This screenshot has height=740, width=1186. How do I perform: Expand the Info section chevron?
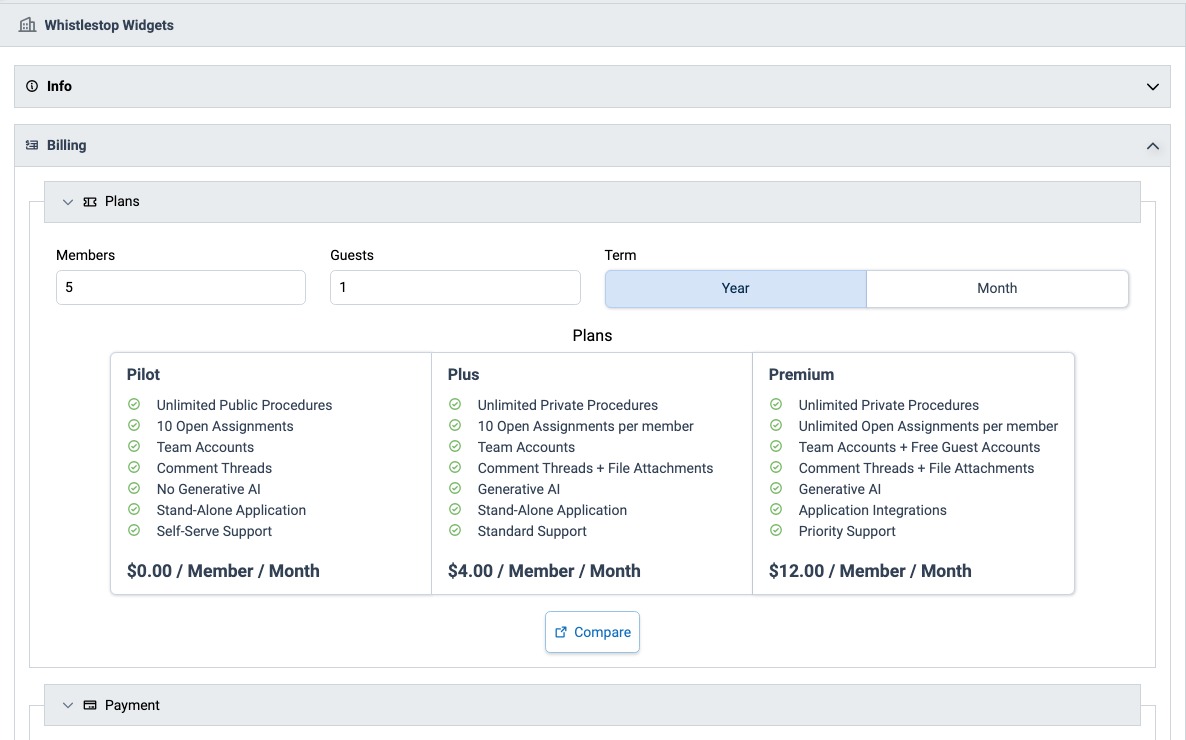pyautogui.click(x=1153, y=87)
